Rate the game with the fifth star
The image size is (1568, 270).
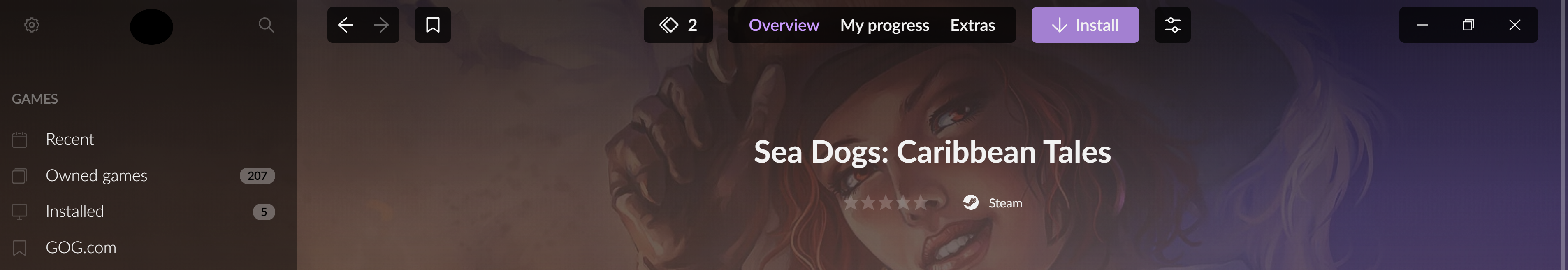[920, 202]
